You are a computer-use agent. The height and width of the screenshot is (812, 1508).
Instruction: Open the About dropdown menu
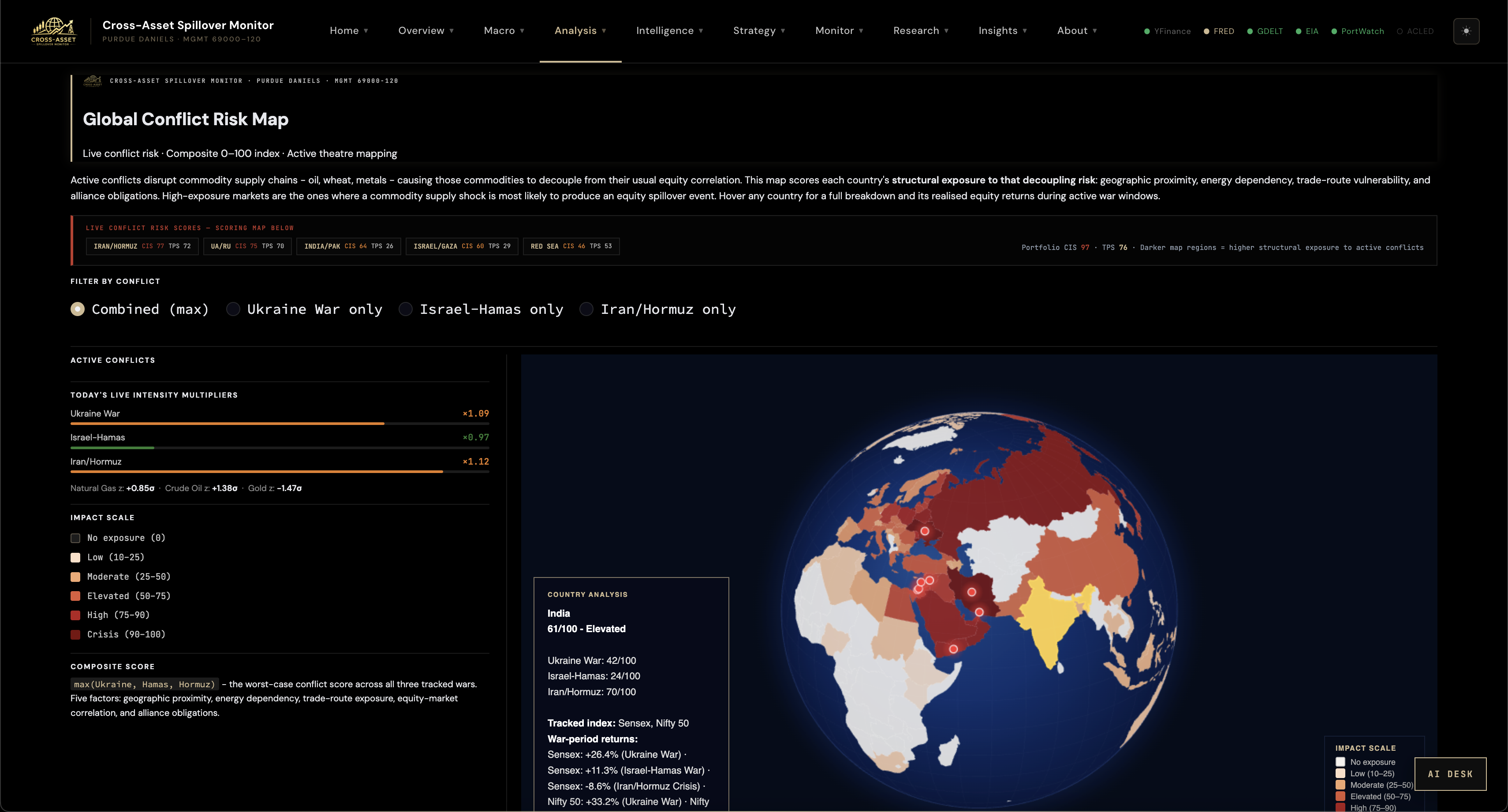pos(1077,30)
